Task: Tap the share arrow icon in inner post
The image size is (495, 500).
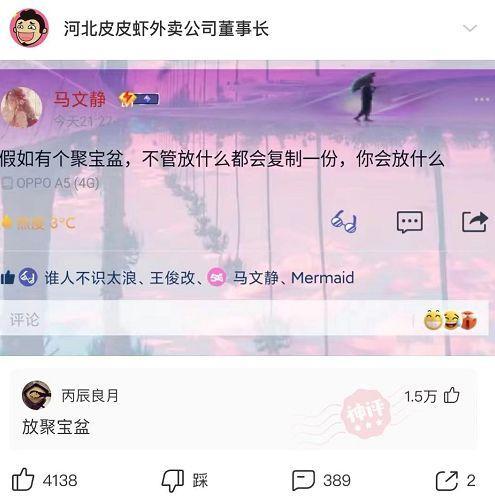Action: (475, 221)
